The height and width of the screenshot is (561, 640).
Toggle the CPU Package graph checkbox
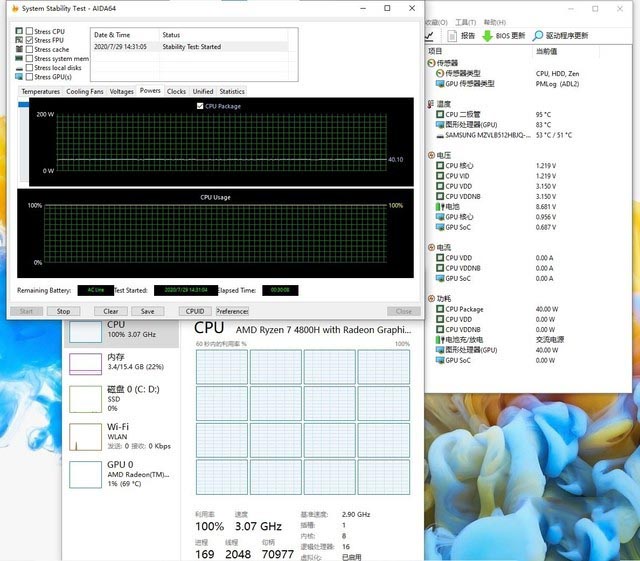(x=200, y=106)
